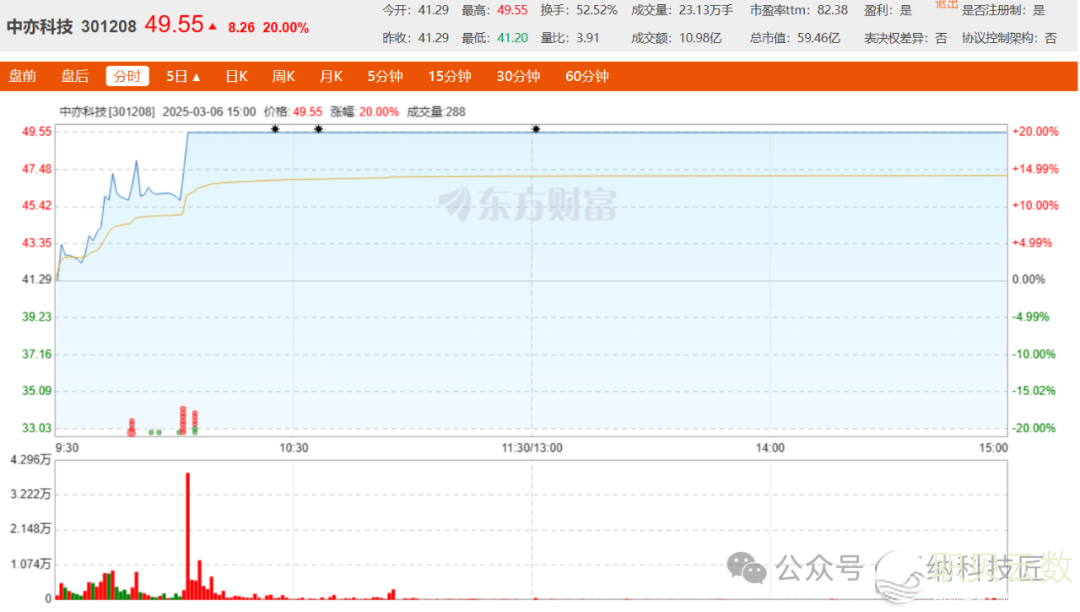Viewport: 1080px width, 612px height.
Task: Click the 11:30/13:00 time axis label
Action: 532,448
